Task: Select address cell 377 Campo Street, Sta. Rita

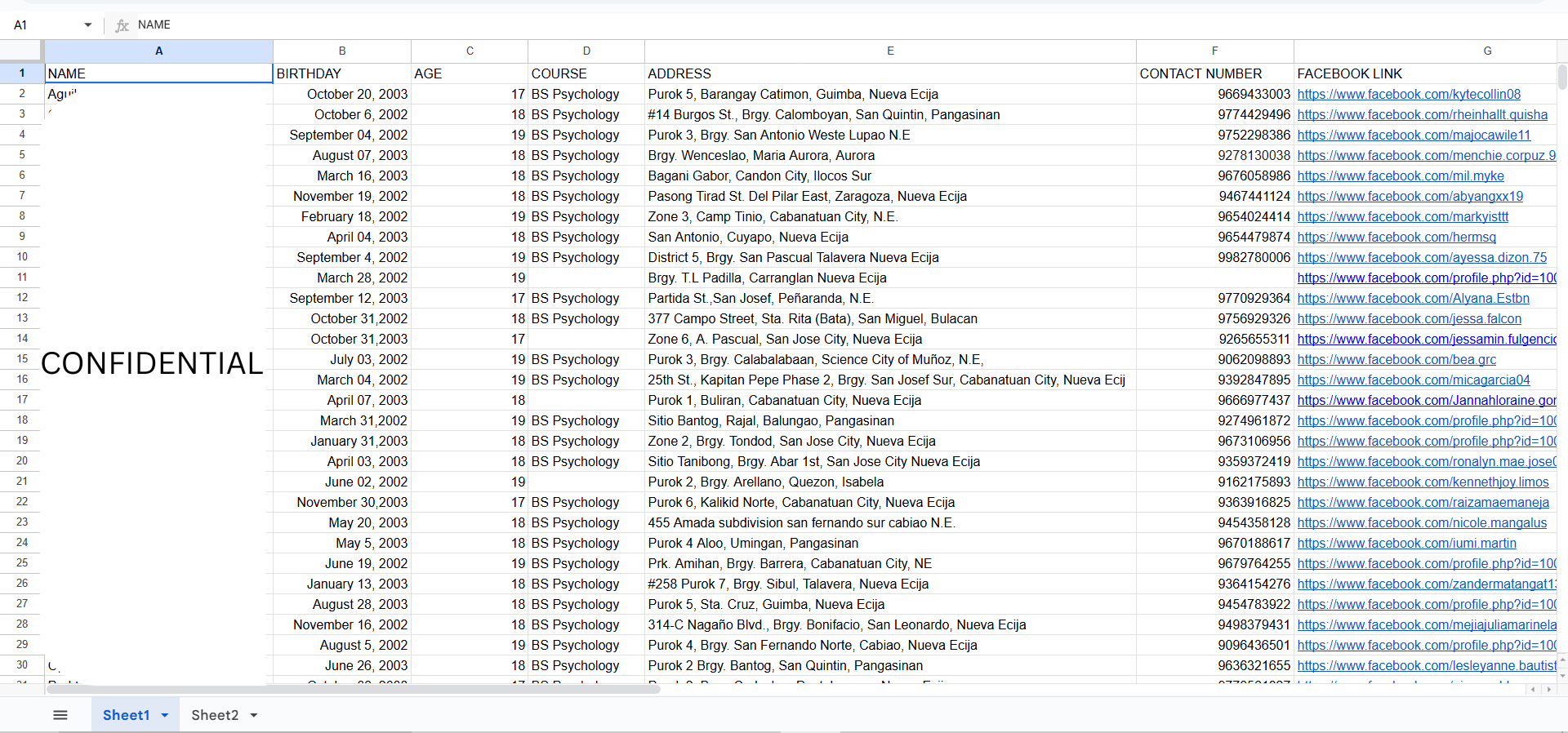Action: 890,319
